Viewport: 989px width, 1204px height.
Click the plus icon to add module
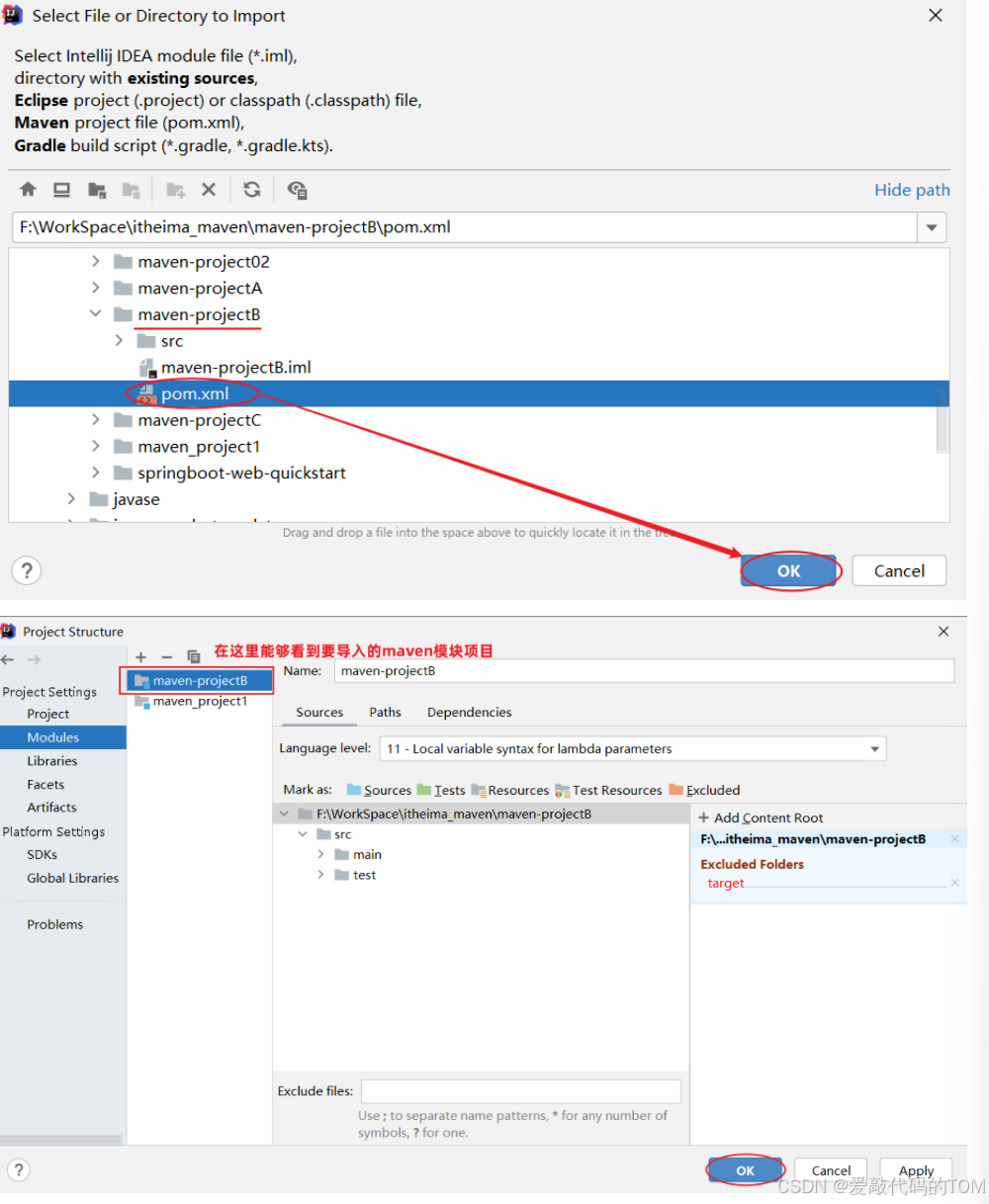click(x=140, y=656)
